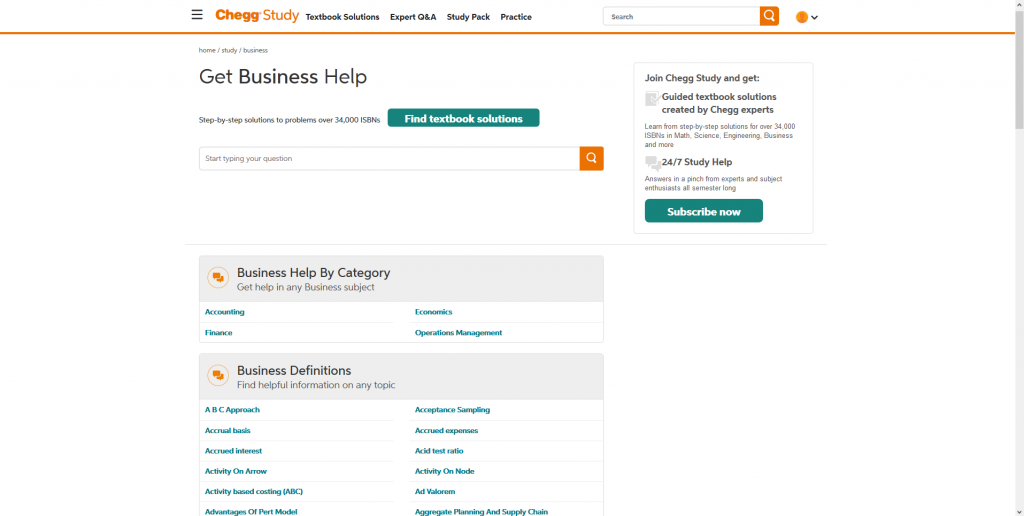Click the Business Definitions chat icon
Image resolution: width=1024 pixels, height=516 pixels.
pos(218,376)
